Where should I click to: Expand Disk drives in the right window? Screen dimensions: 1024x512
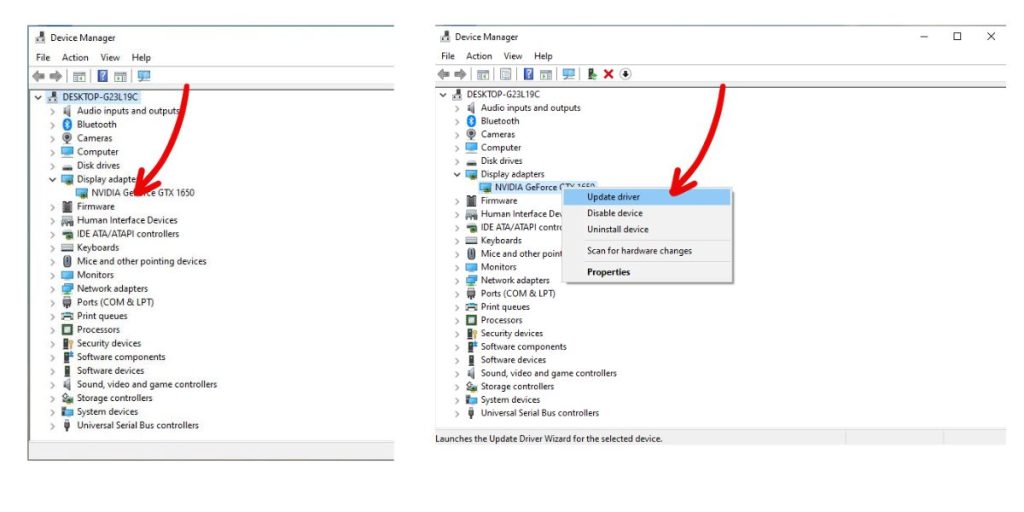(457, 161)
